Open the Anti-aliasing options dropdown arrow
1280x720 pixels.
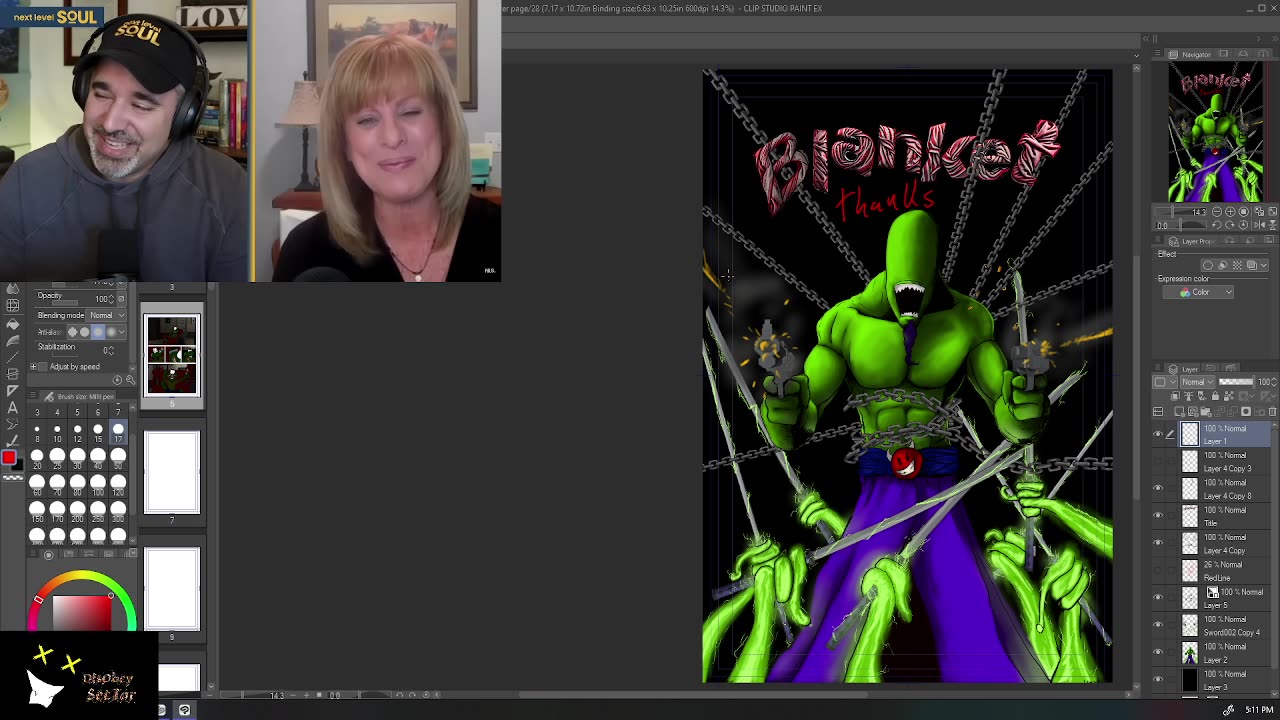(121, 332)
